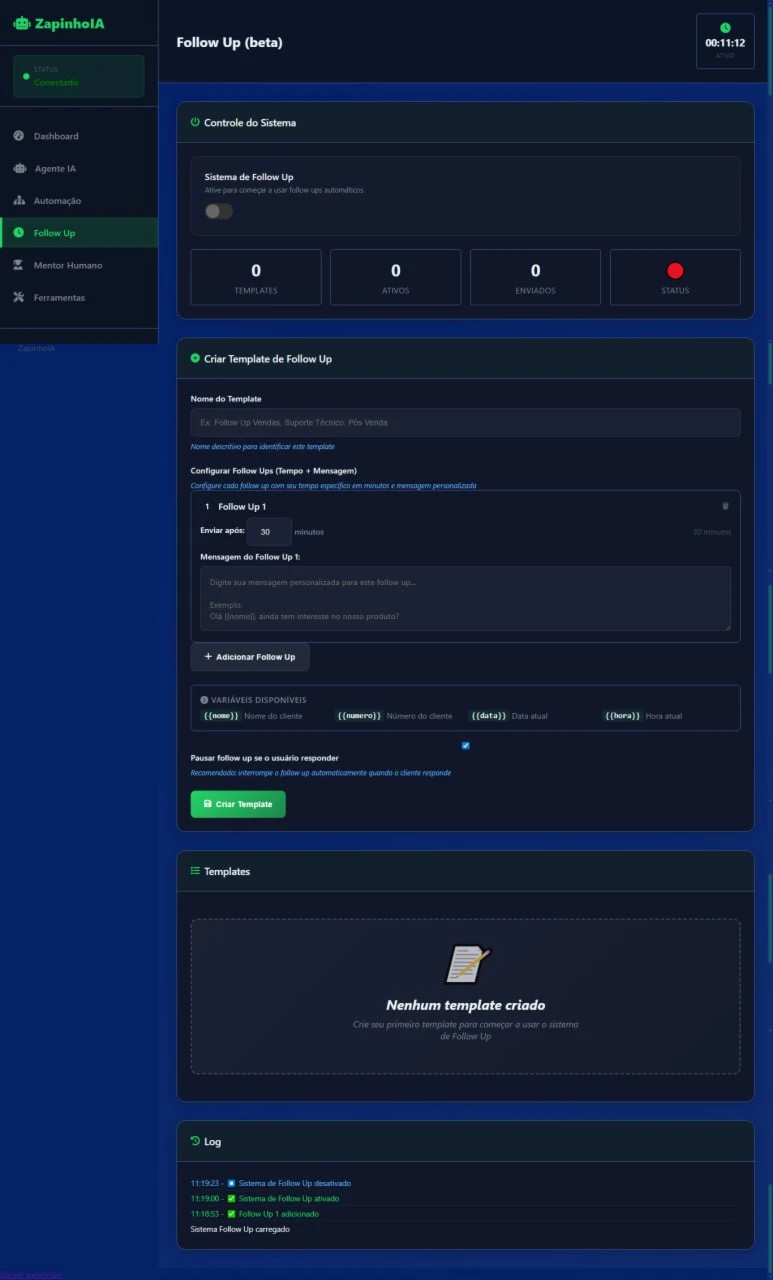
Task: Delete Follow Up 1 using trash icon
Action: 725,507
